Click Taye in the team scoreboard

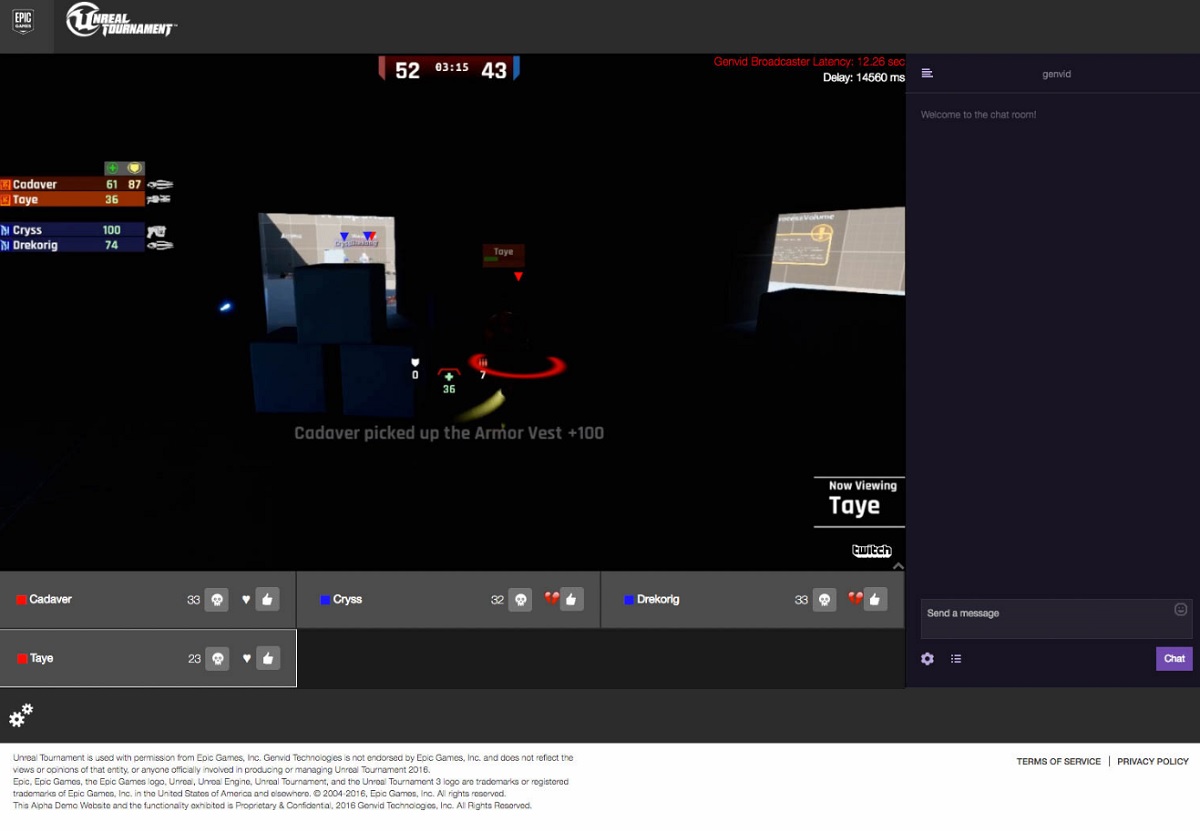point(73,200)
